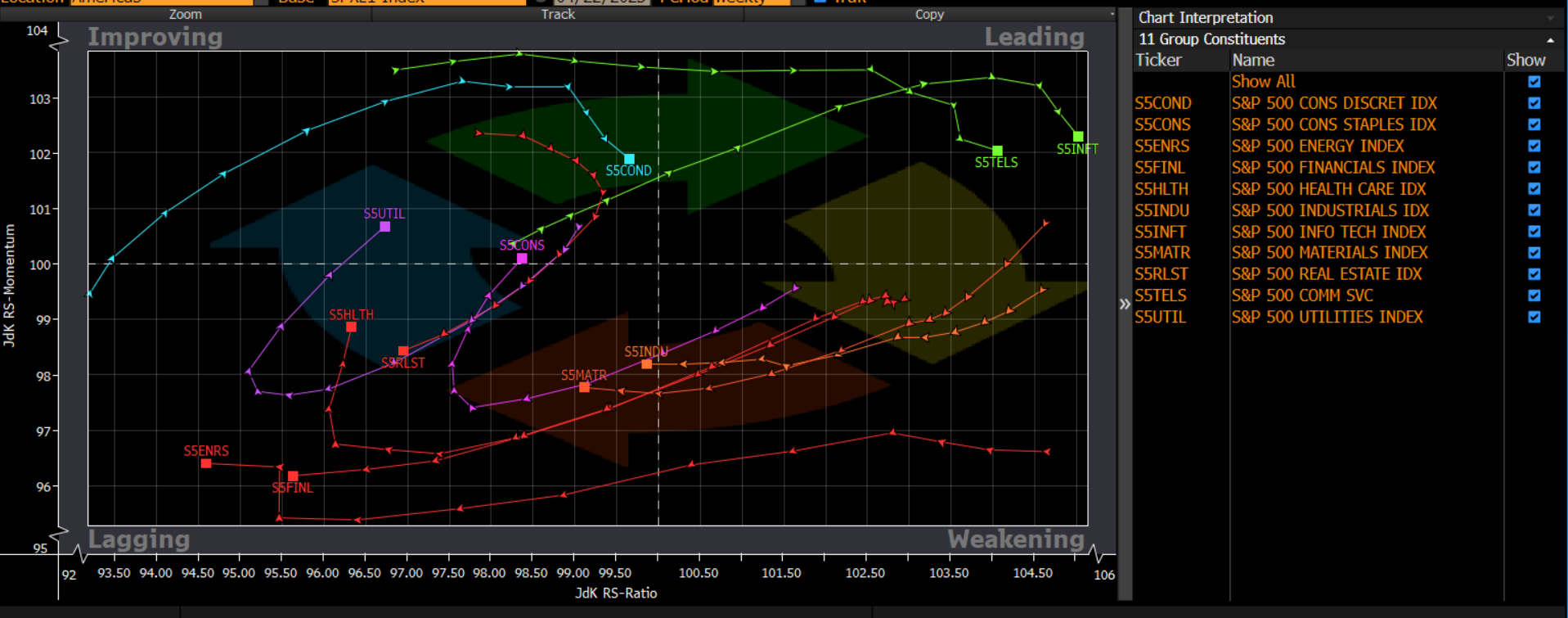Click the Show All label

pos(1264,82)
